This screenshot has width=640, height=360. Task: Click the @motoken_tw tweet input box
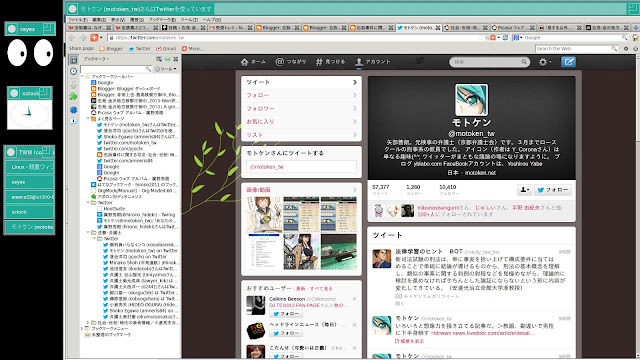(301, 167)
